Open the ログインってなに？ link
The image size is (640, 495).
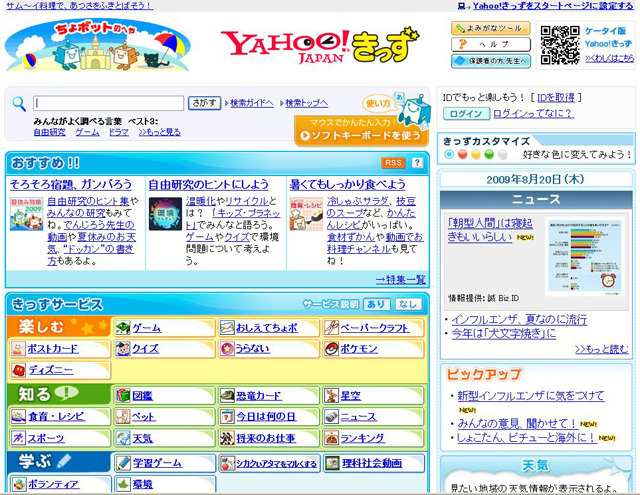pos(533,113)
